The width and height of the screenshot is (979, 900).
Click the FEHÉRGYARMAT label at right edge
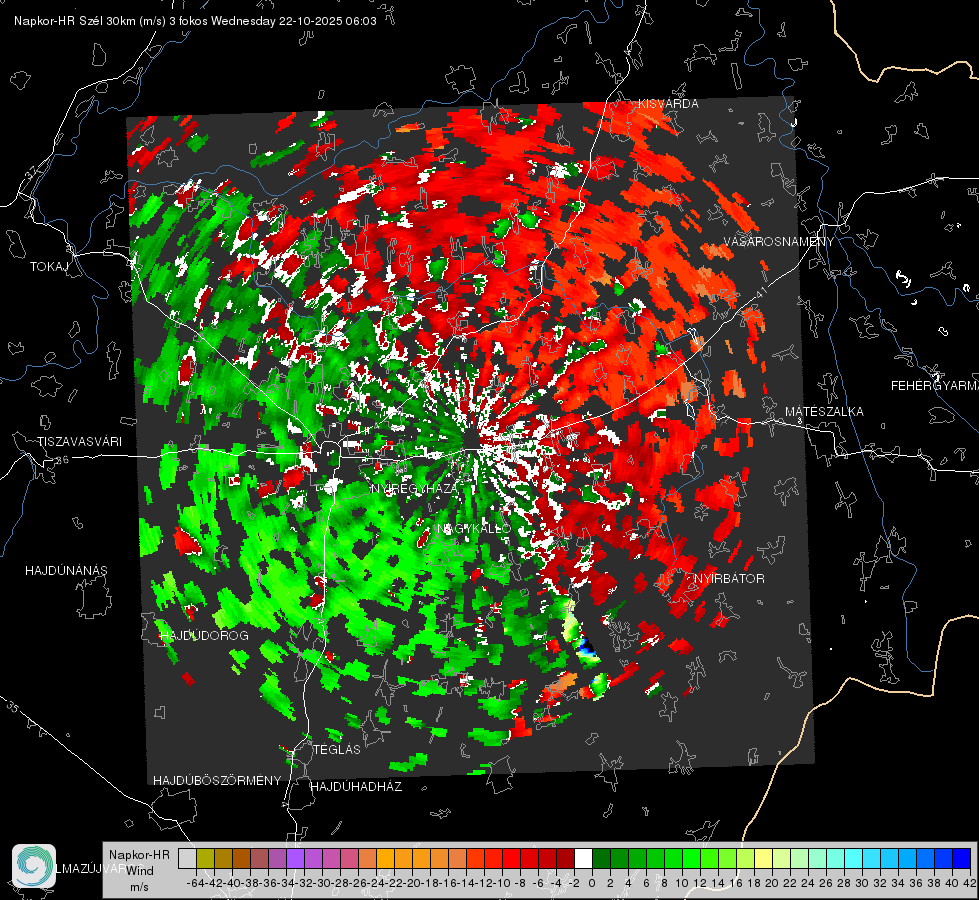pyautogui.click(x=934, y=386)
